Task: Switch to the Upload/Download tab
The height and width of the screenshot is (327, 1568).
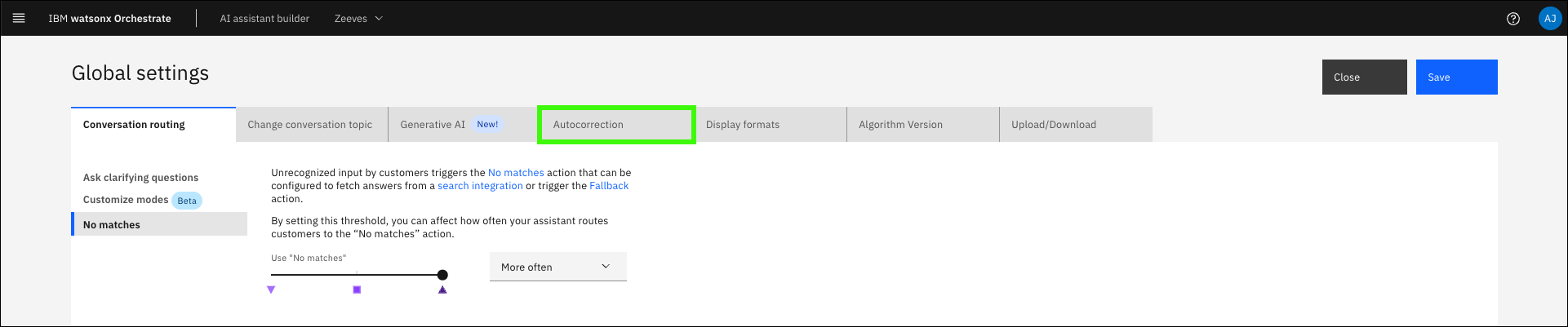Action: click(1075, 125)
